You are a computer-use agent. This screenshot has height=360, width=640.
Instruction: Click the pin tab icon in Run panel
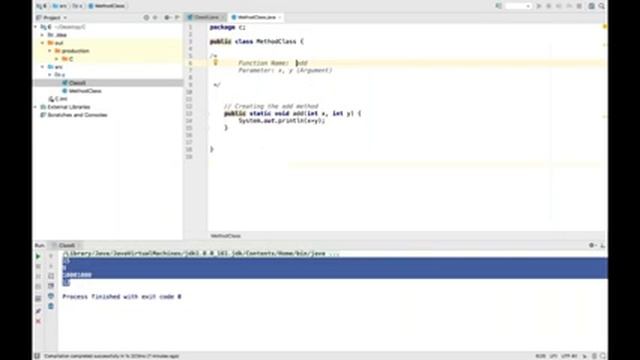click(x=38, y=311)
